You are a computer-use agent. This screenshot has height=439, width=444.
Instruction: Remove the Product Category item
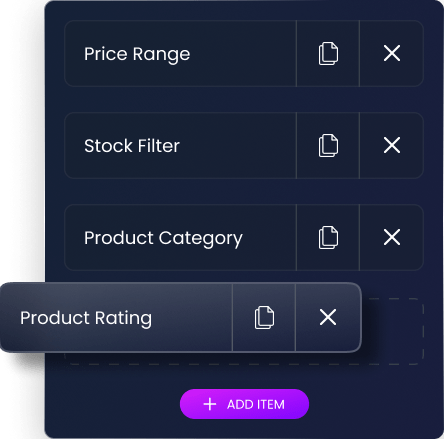coord(392,237)
